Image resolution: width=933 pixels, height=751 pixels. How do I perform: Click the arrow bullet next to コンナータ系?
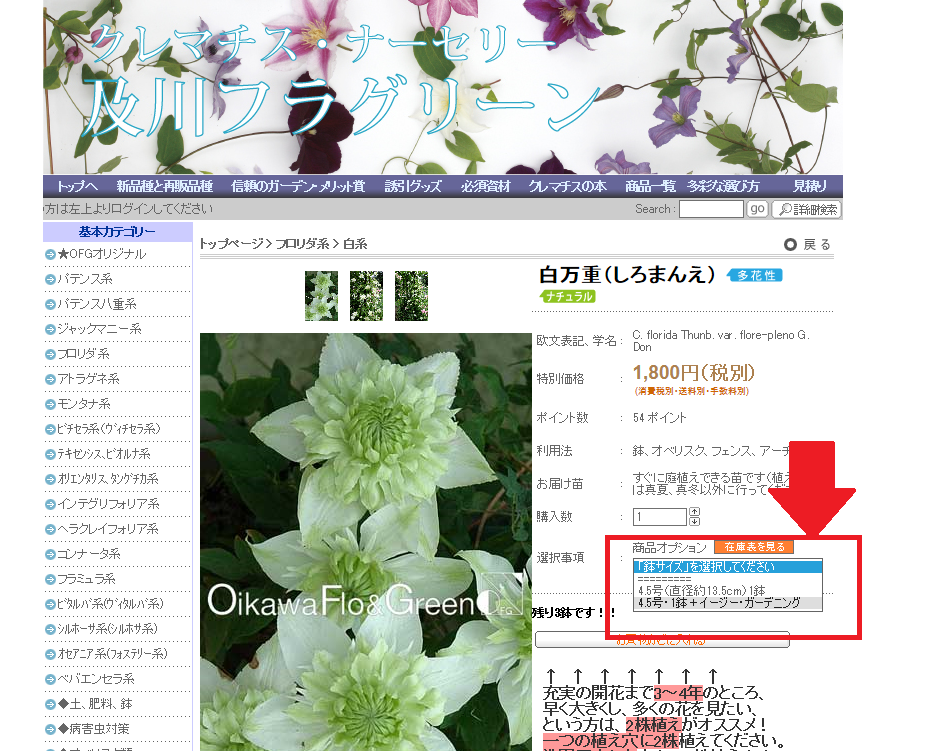tap(51, 554)
